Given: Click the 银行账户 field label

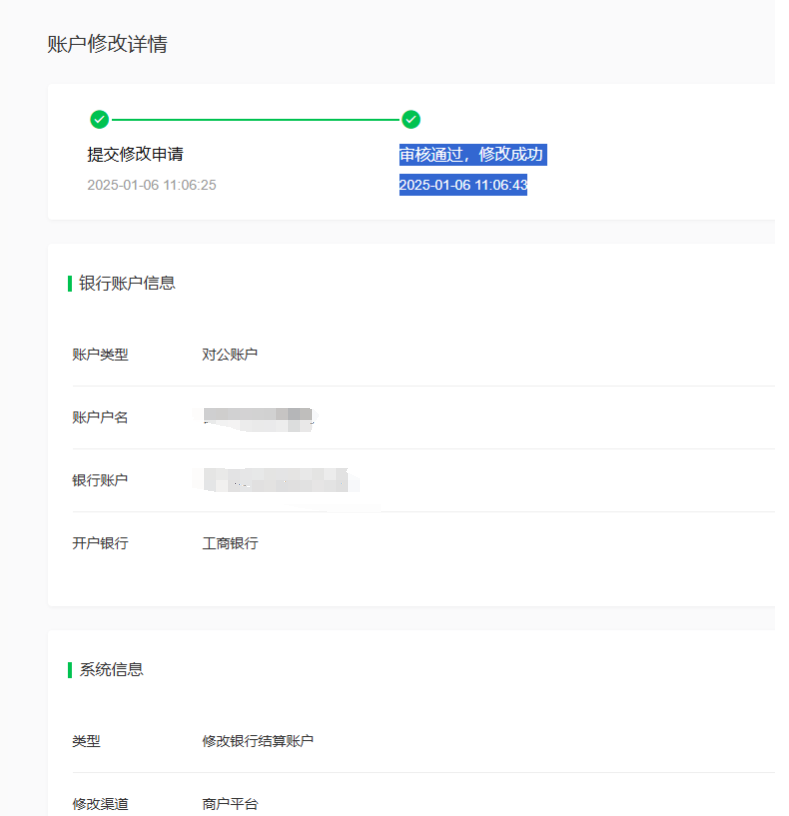Looking at the screenshot, I should point(100,480).
